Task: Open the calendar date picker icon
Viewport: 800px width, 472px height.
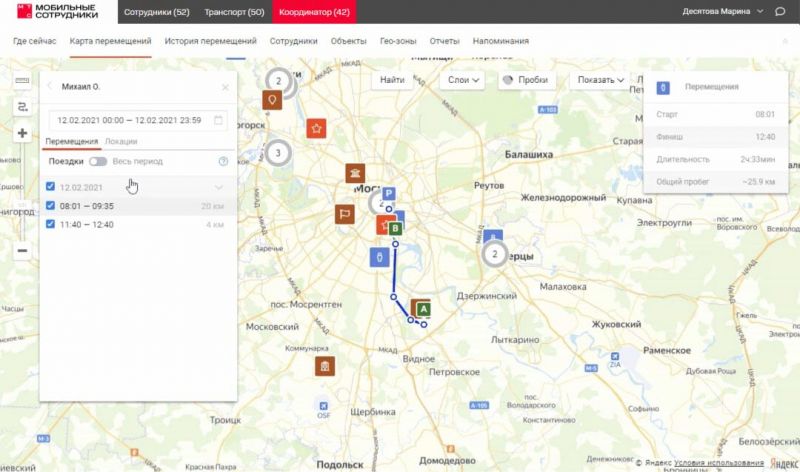Action: click(219, 120)
